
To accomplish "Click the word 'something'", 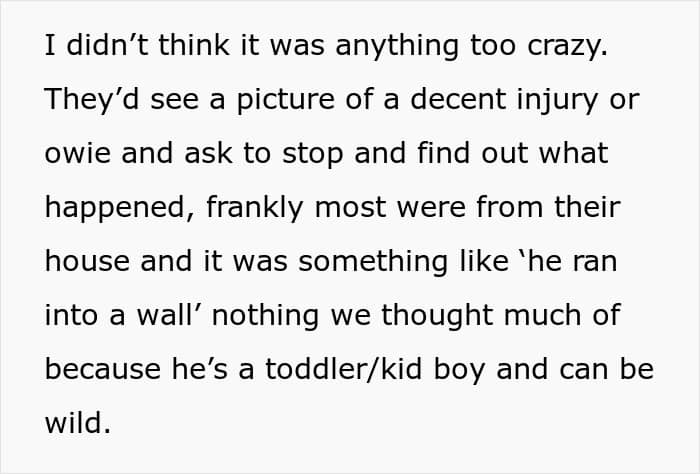I will point(373,262).
